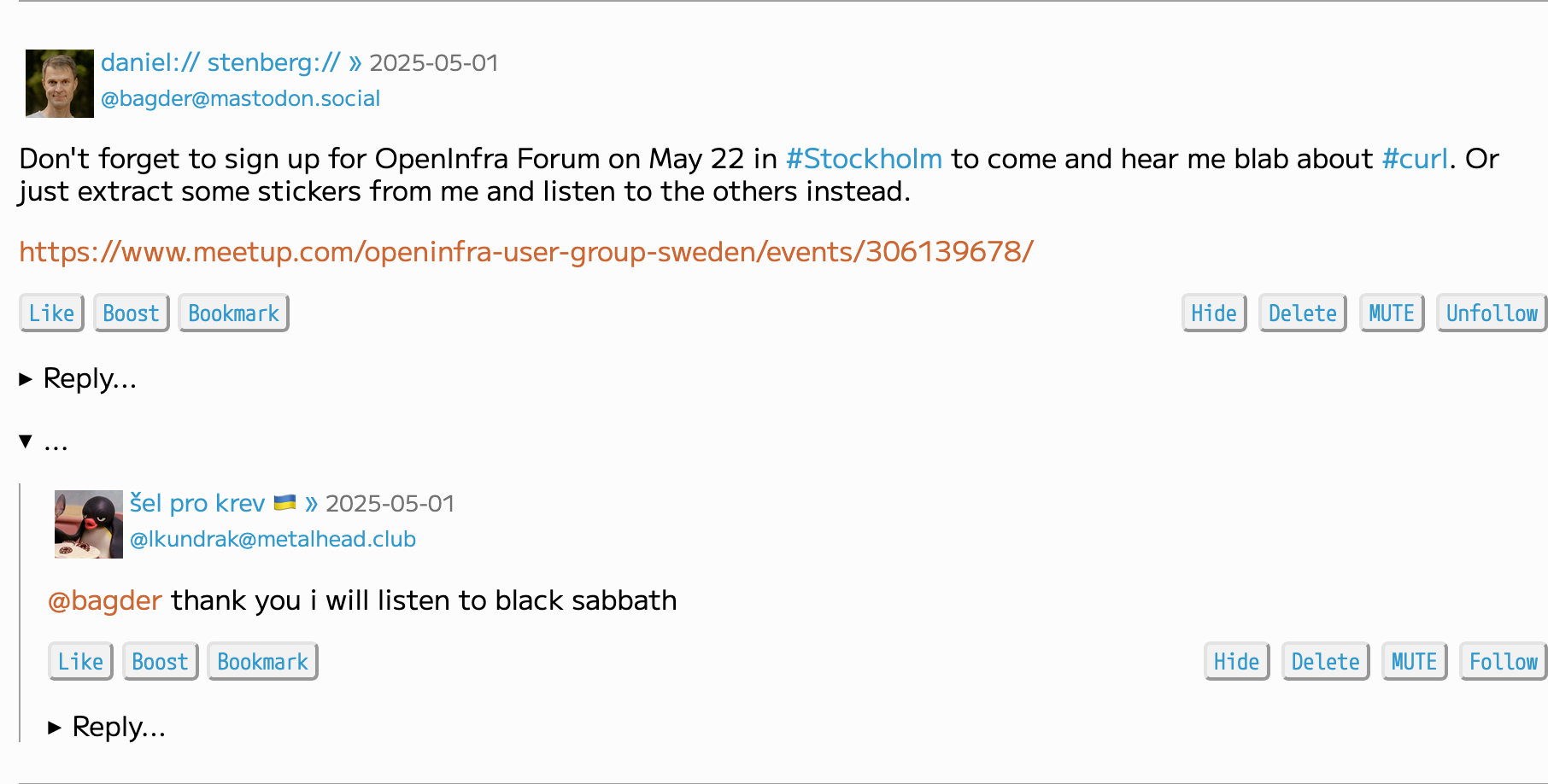Hide daniel stenberg's post

(x=1214, y=313)
